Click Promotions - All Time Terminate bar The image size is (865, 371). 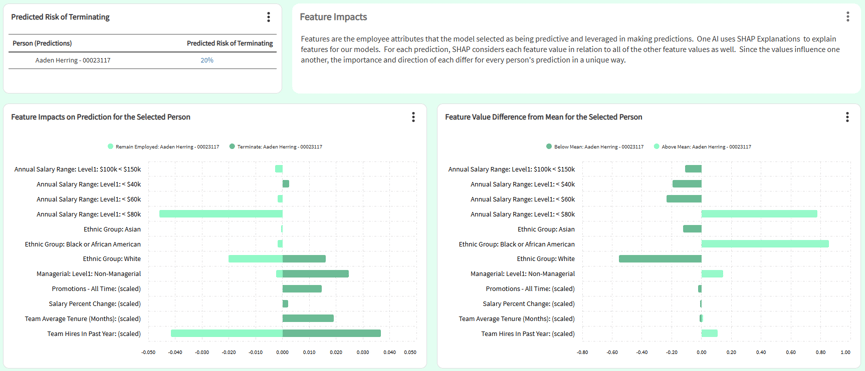pos(302,288)
